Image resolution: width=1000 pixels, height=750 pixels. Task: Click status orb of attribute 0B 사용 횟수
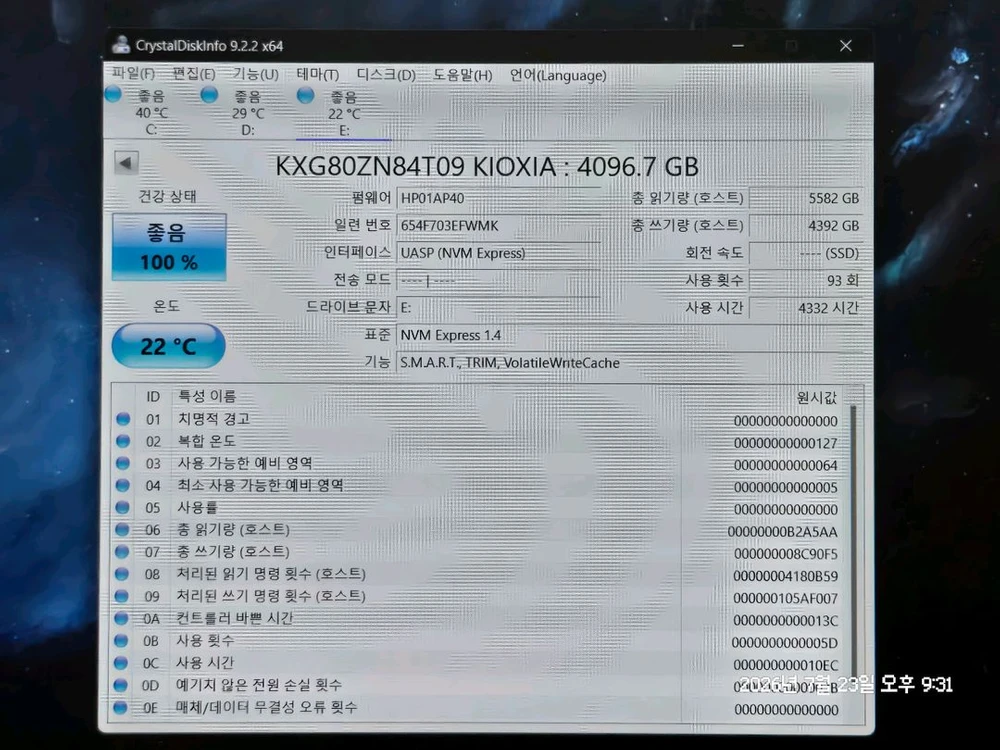pyautogui.click(x=121, y=640)
